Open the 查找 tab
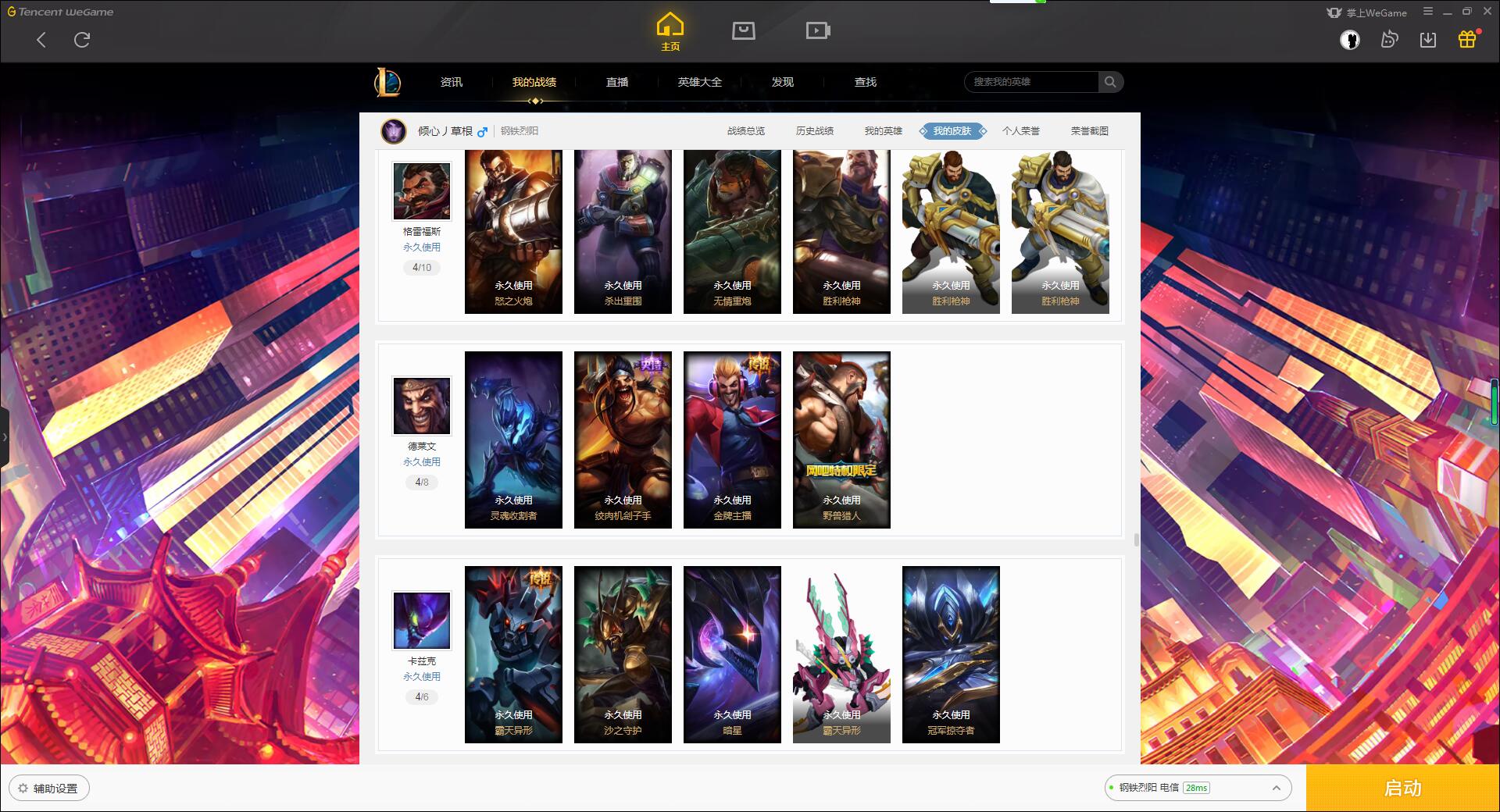Image resolution: width=1500 pixels, height=812 pixels. [866, 82]
